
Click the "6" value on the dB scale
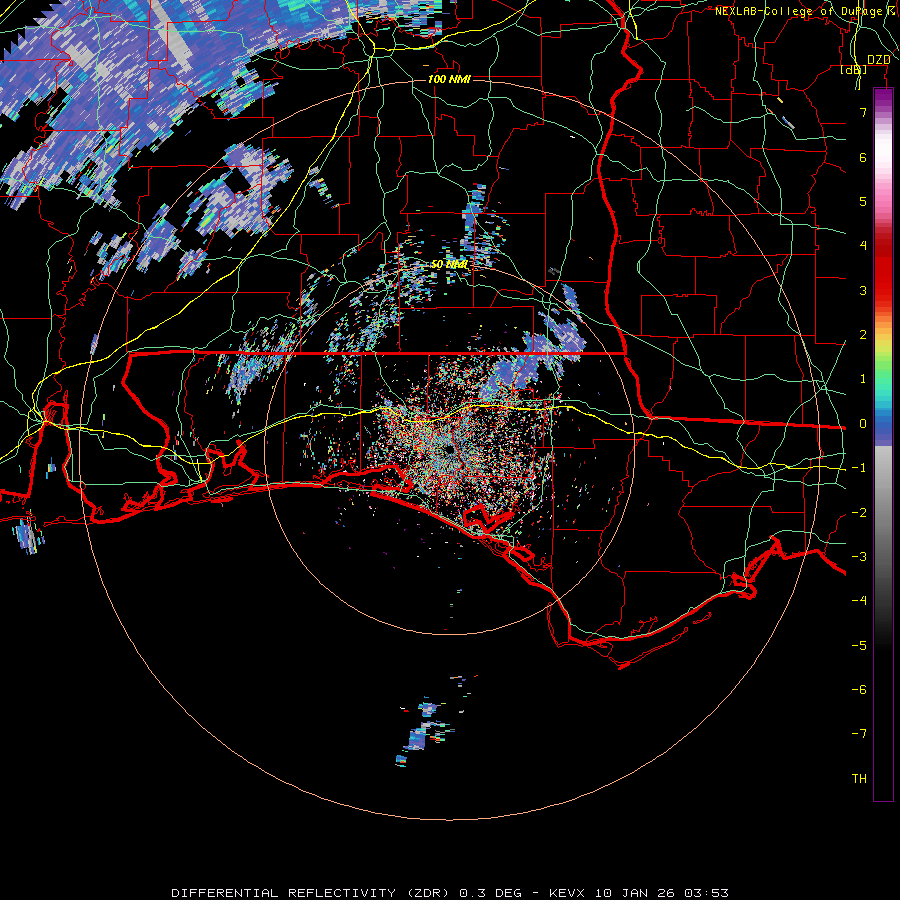coord(863,157)
